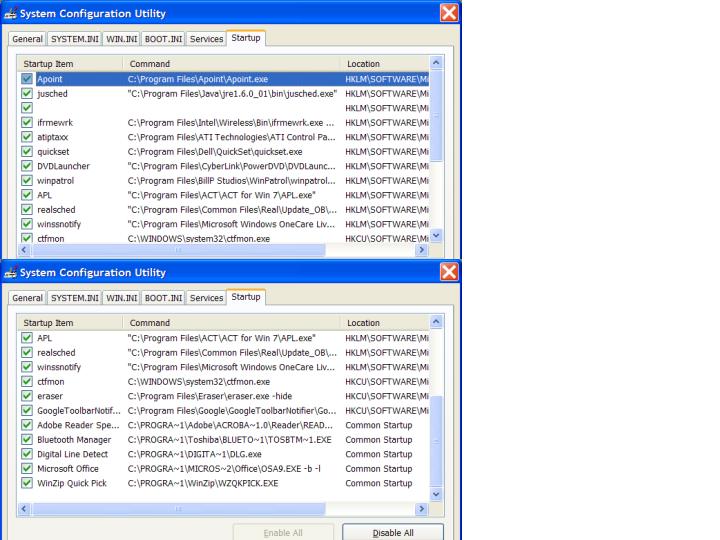The image size is (720, 540).
Task: Disable WinZip Quick Pick checkbox
Action: (x=27, y=483)
